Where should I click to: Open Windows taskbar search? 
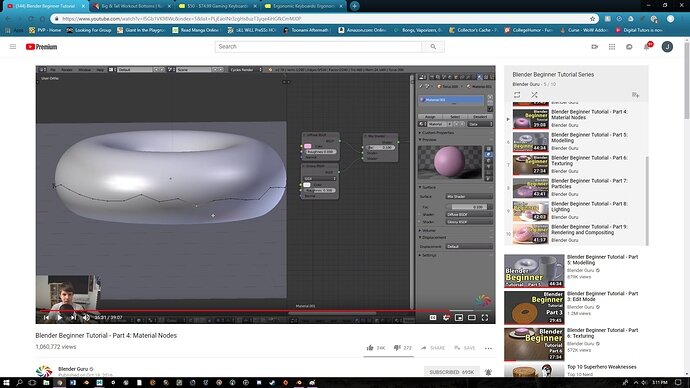coord(19,383)
